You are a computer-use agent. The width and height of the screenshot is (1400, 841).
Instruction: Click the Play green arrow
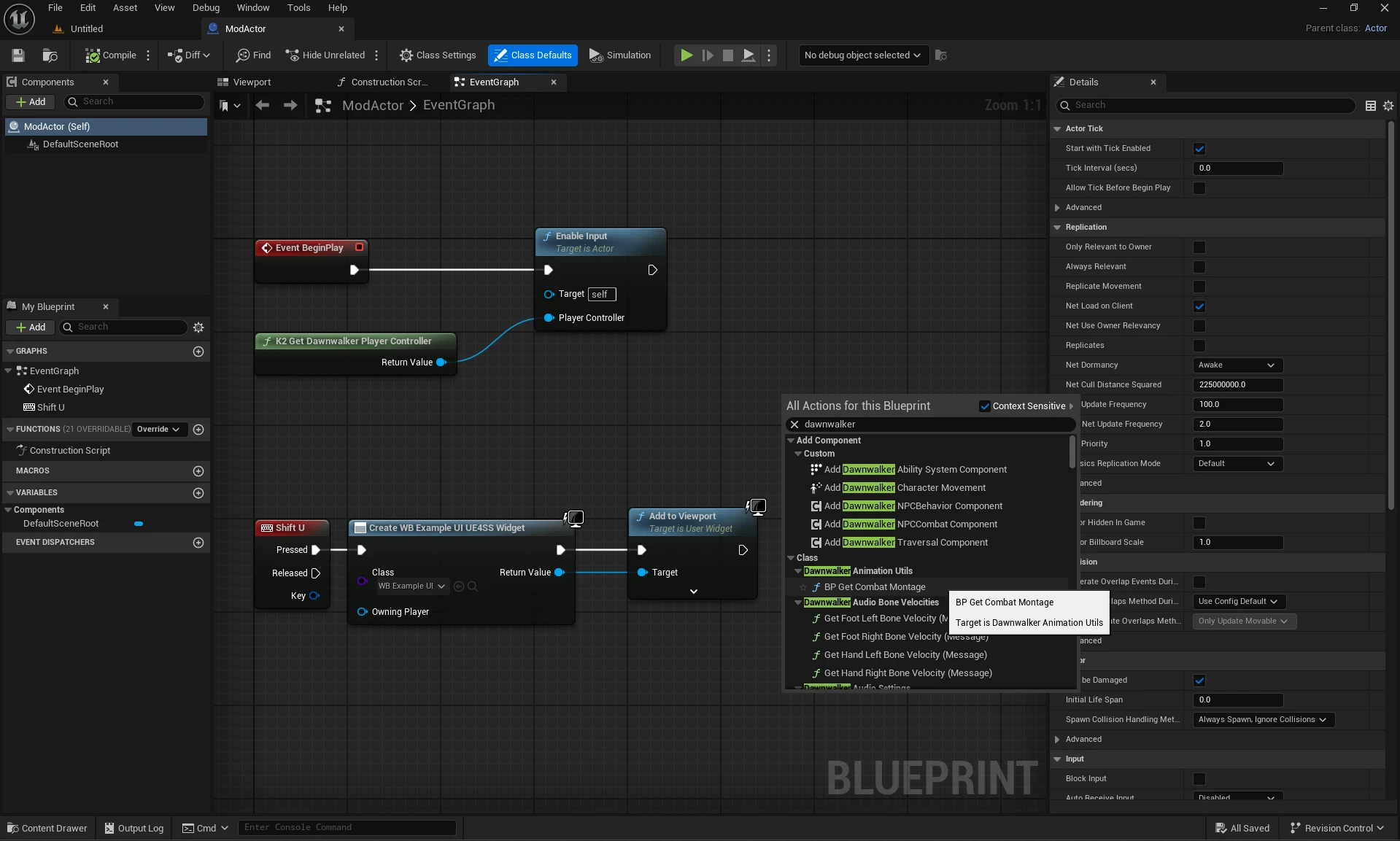tap(687, 55)
